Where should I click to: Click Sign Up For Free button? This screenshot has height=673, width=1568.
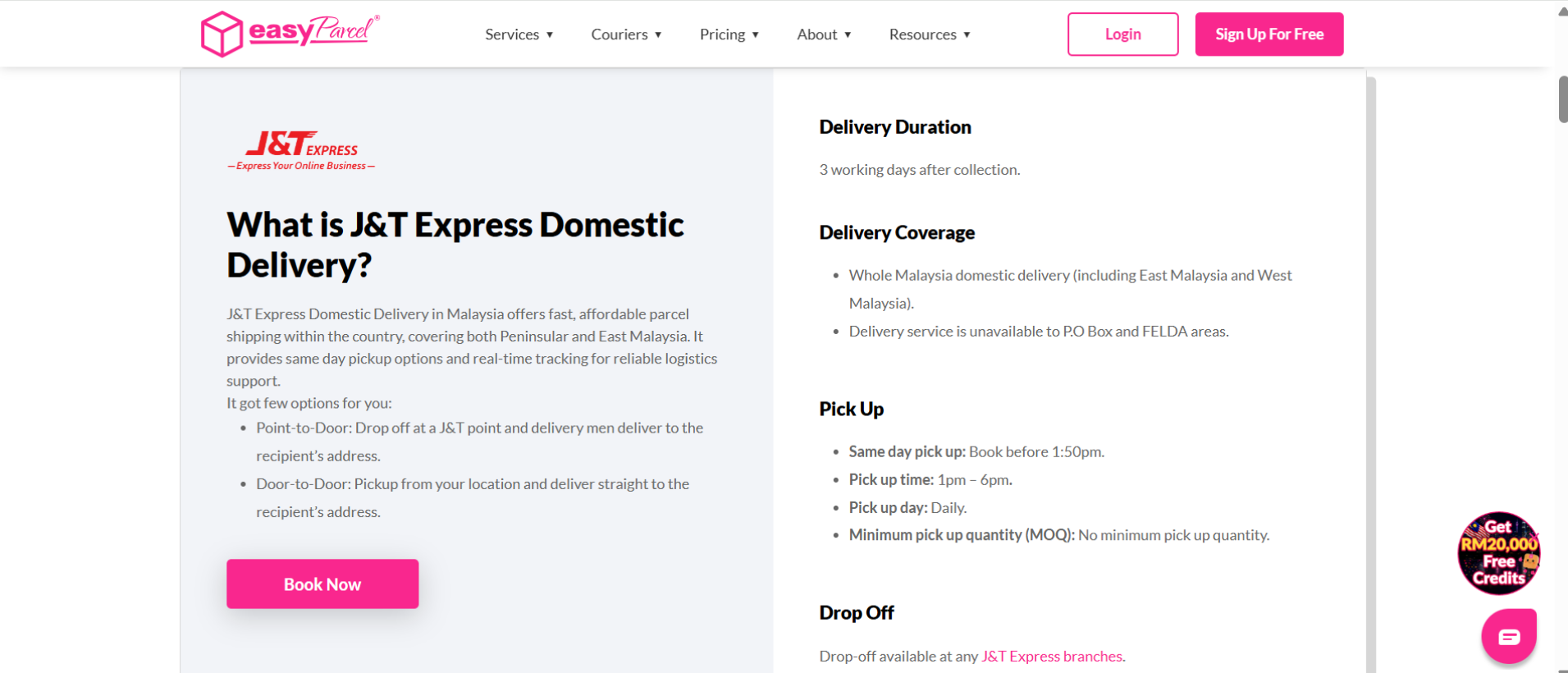click(x=1269, y=34)
